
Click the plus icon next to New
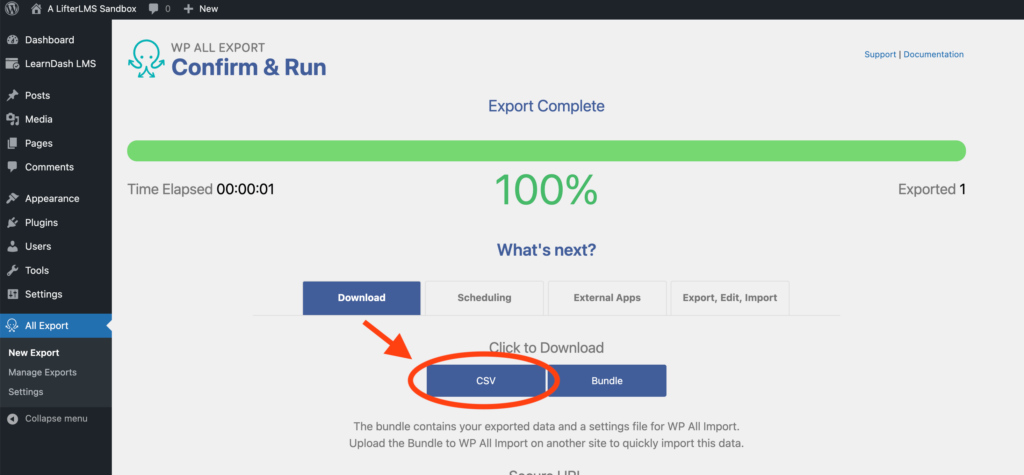pos(188,9)
